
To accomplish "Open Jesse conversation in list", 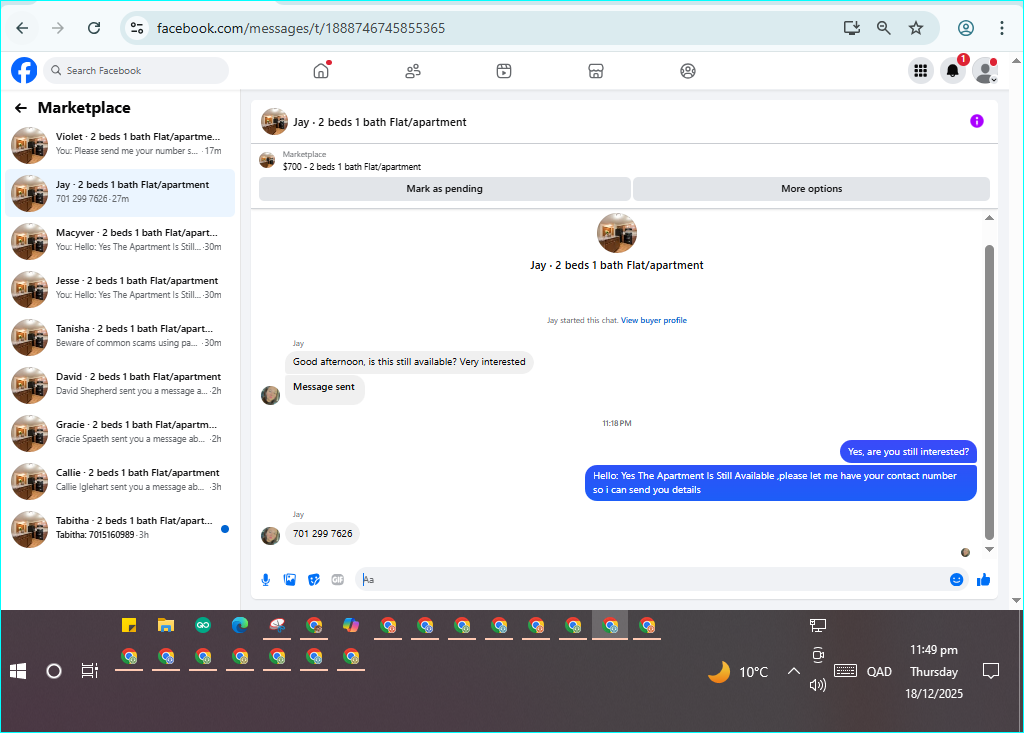I will click(120, 289).
